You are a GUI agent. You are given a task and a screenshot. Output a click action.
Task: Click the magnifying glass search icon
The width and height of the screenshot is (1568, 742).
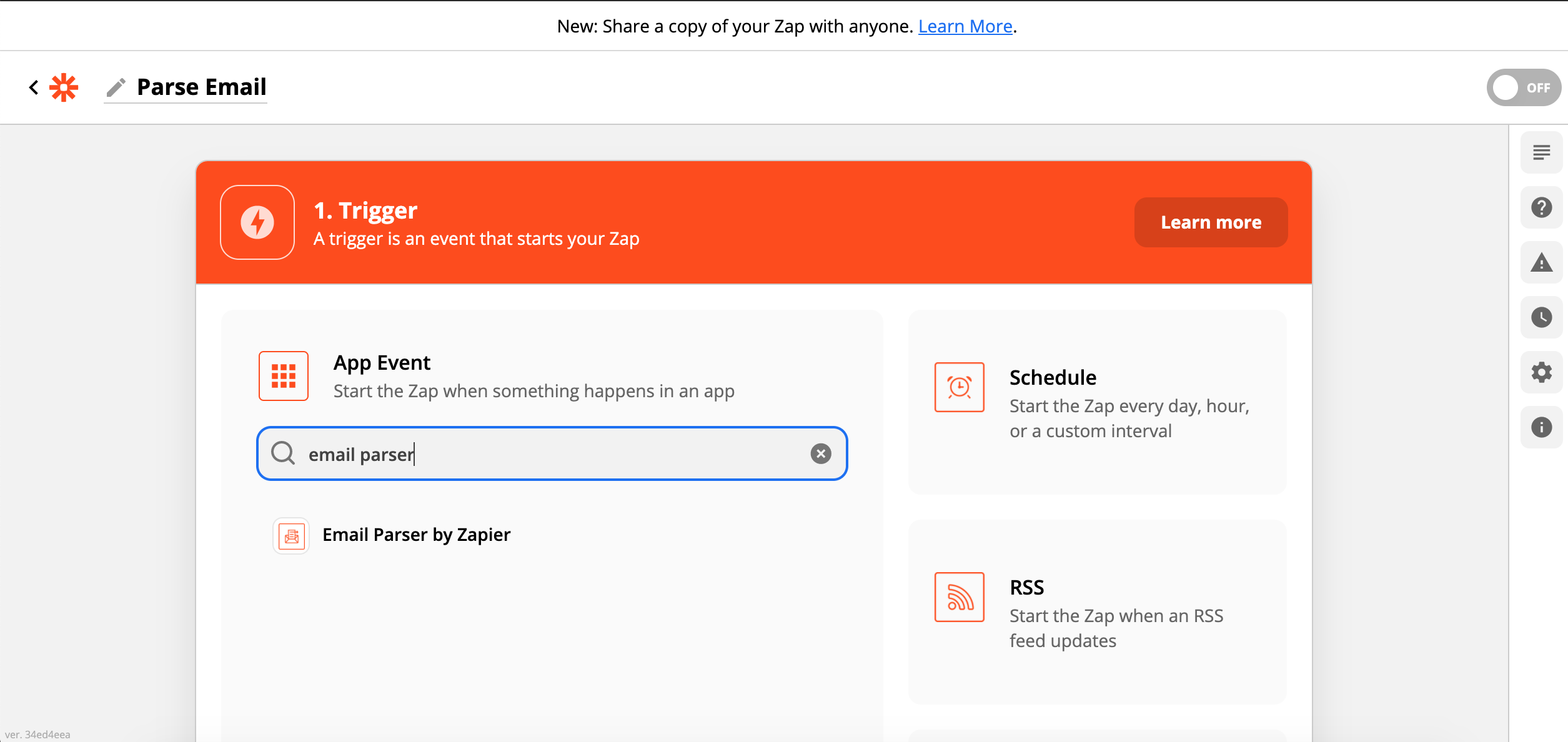283,453
